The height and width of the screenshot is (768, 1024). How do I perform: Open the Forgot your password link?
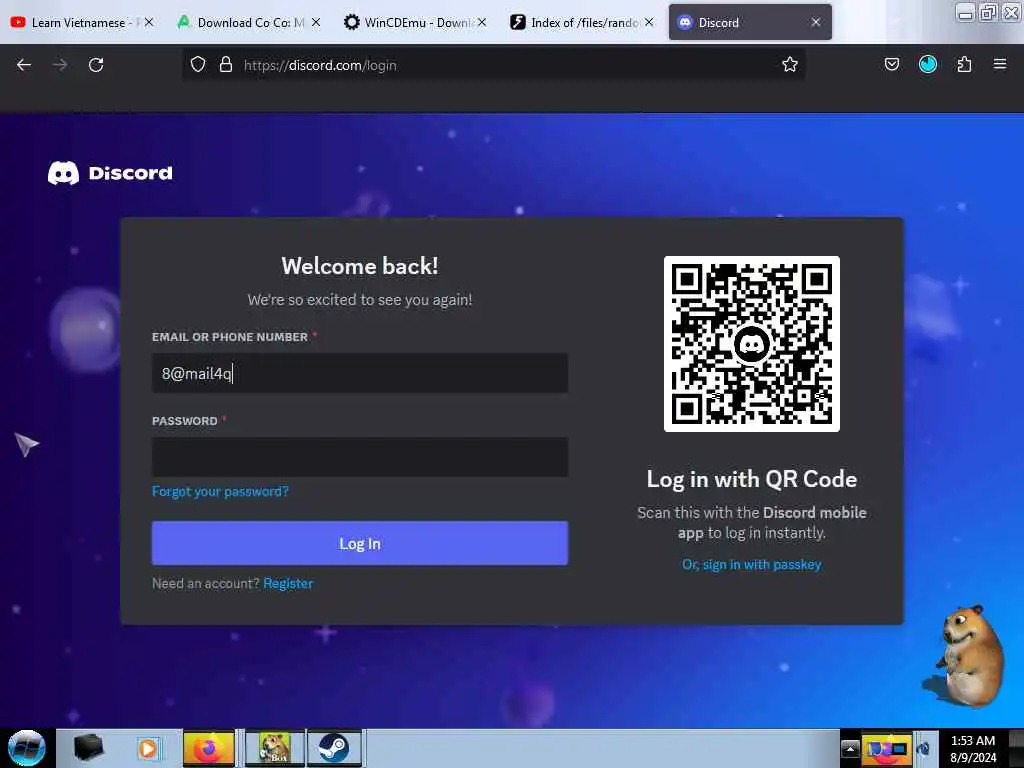pyautogui.click(x=220, y=491)
